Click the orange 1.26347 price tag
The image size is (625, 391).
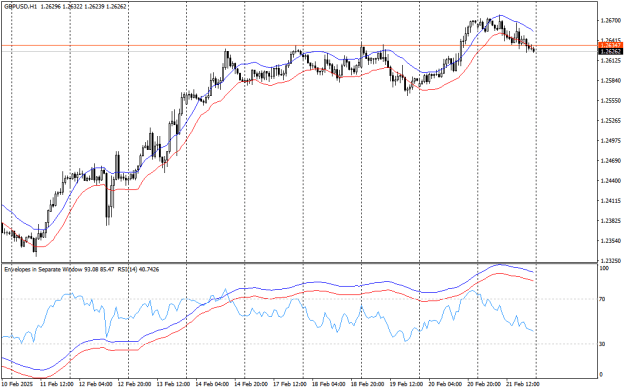(x=610, y=45)
